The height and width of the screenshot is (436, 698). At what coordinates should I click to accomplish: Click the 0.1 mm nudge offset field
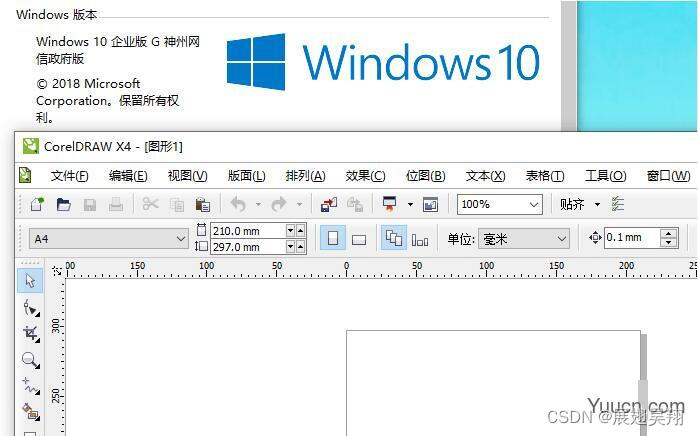click(x=632, y=237)
